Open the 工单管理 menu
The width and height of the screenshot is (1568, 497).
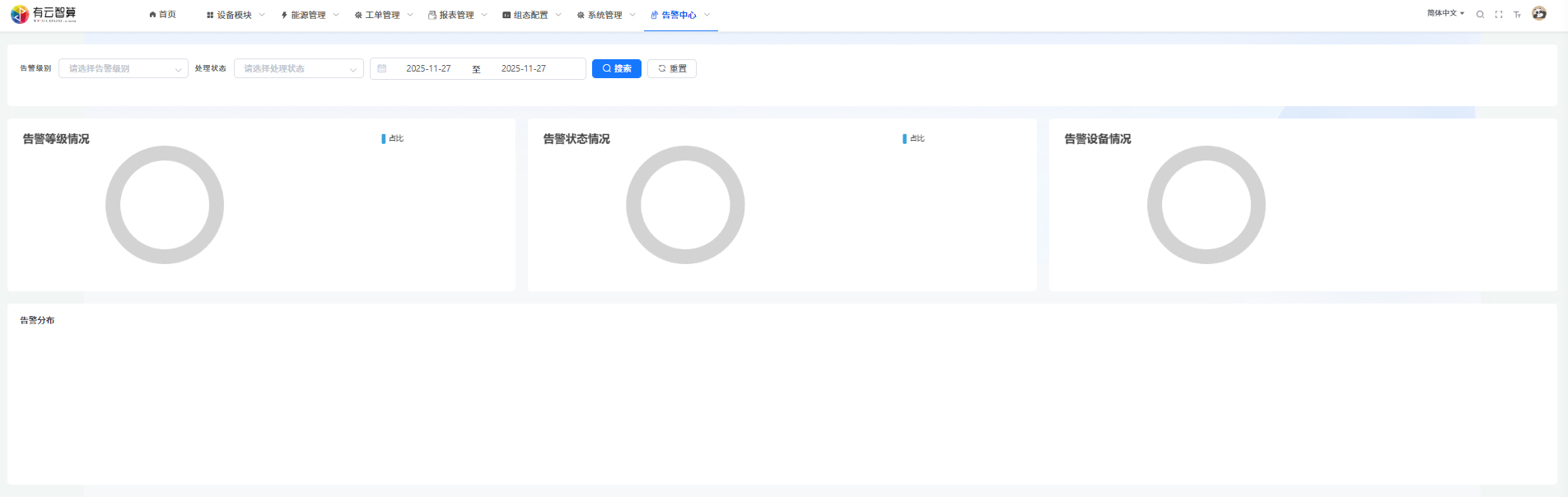383,15
